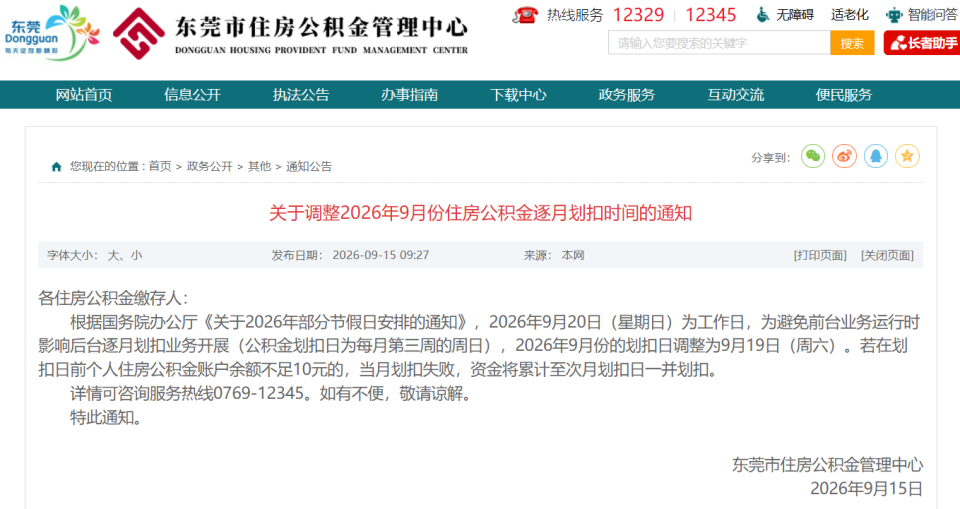
Task: Click the red notice title heading
Action: [481, 213]
